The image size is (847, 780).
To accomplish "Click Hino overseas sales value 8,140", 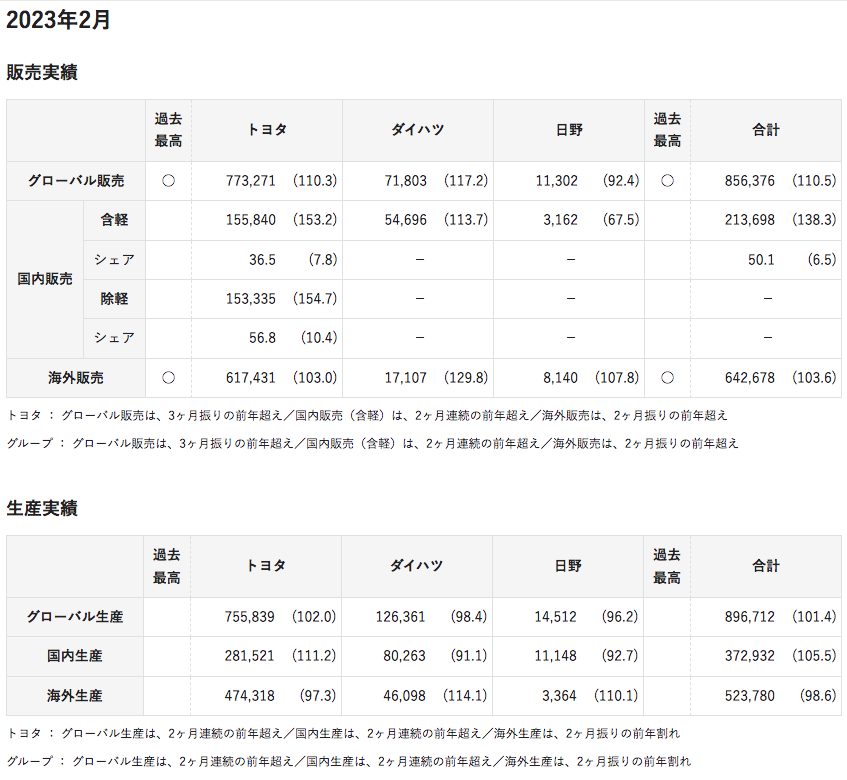I will [x=561, y=378].
